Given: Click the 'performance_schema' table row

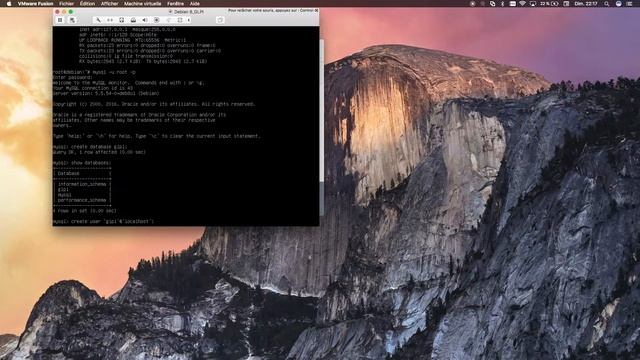Looking at the screenshot, I should coord(82,200).
